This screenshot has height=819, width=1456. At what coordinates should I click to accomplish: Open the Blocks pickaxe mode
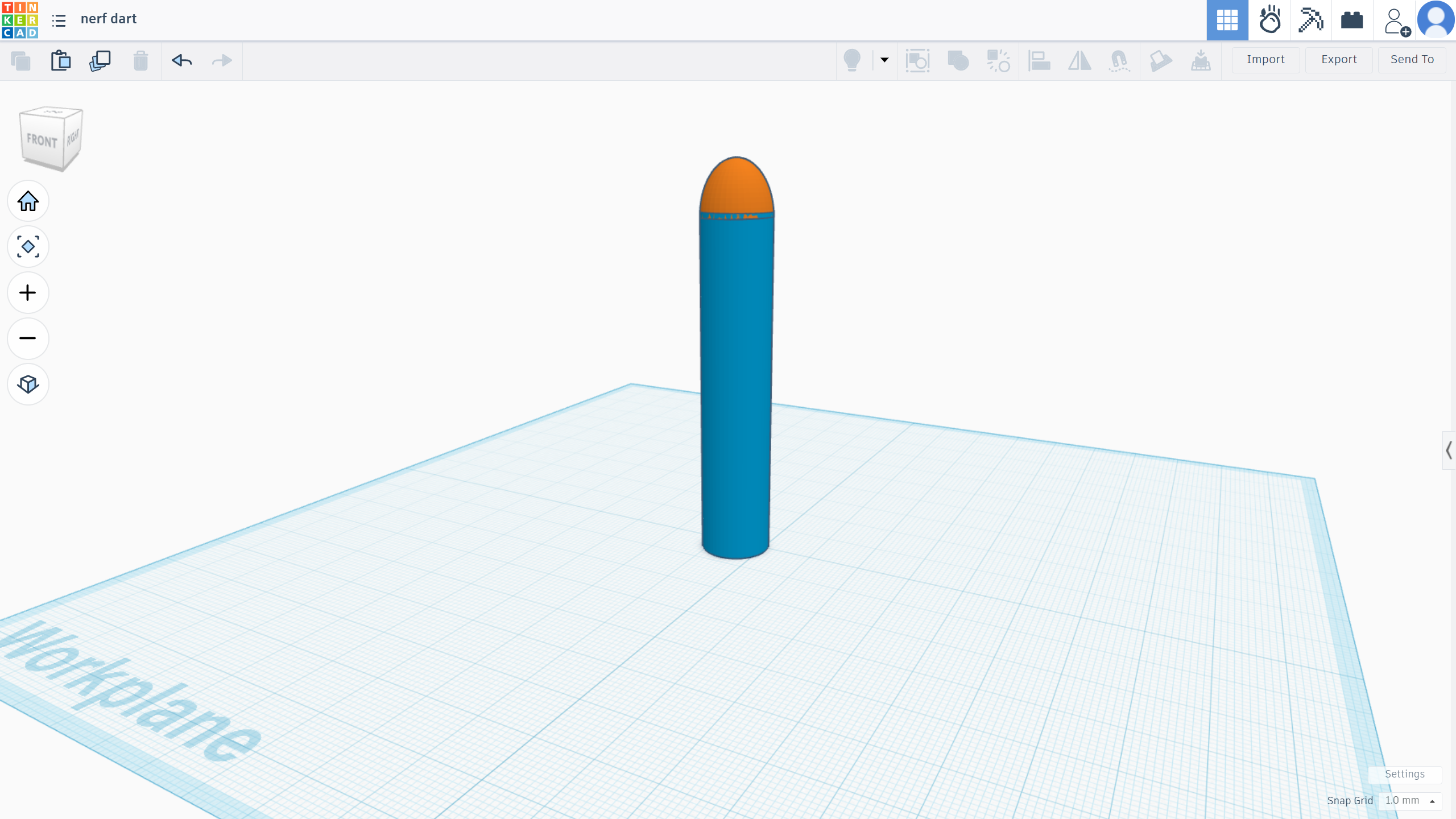1311,20
